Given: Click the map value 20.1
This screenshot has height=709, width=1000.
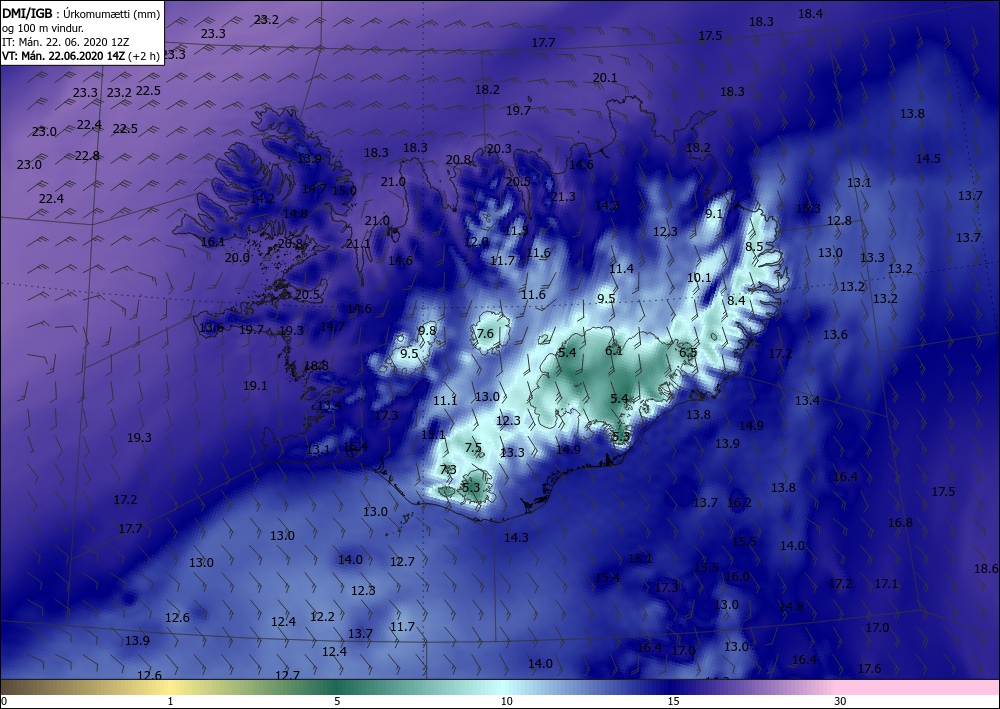Looking at the screenshot, I should [605, 78].
